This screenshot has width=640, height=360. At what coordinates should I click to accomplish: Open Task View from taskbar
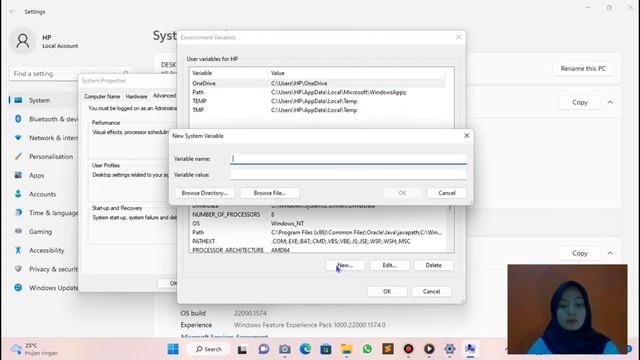pyautogui.click(x=242, y=349)
